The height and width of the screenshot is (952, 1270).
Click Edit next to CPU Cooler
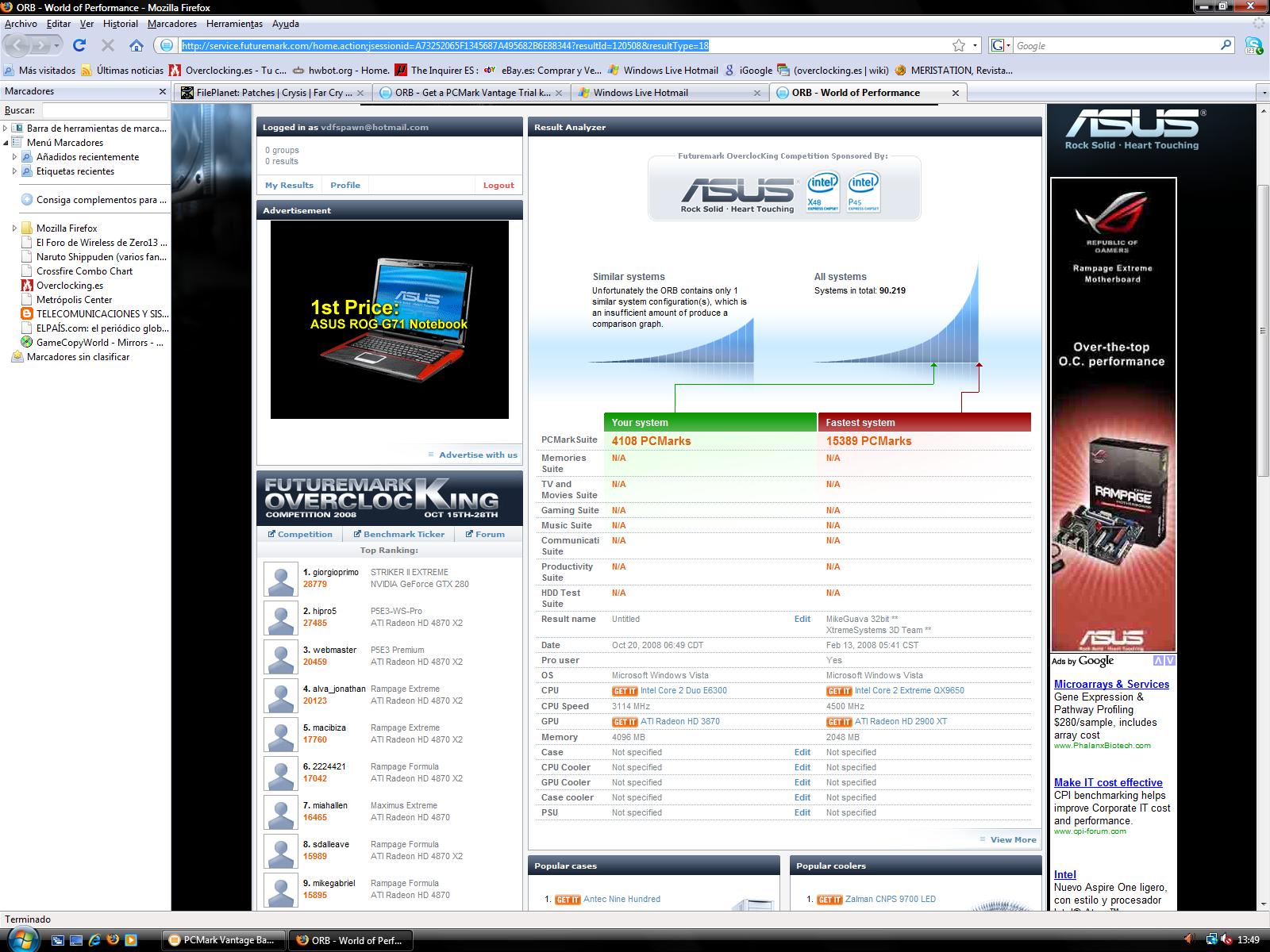click(x=802, y=767)
